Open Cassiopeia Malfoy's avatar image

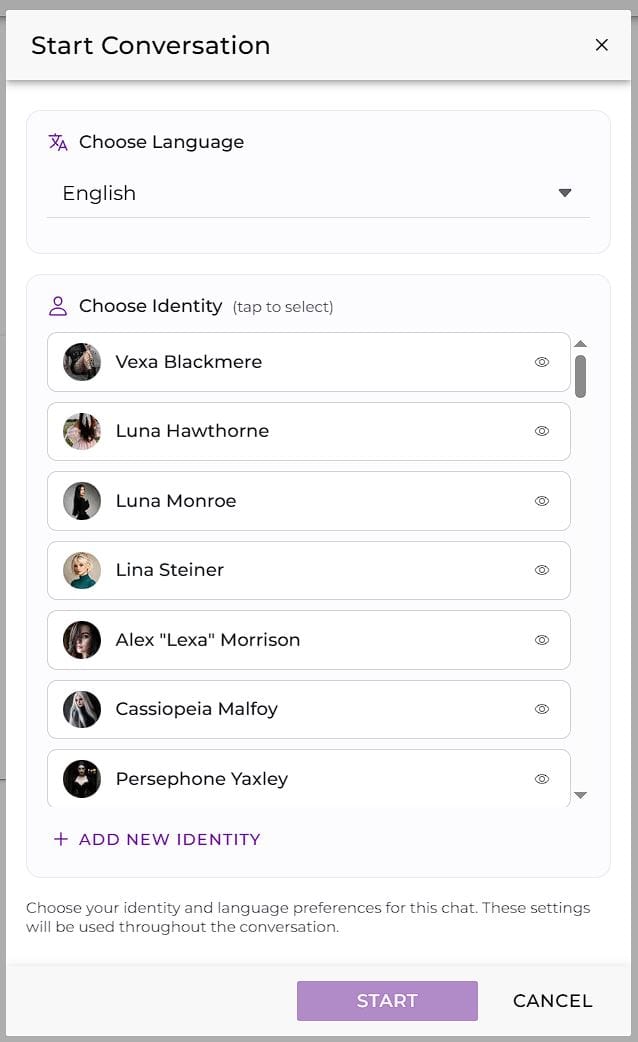click(81, 709)
